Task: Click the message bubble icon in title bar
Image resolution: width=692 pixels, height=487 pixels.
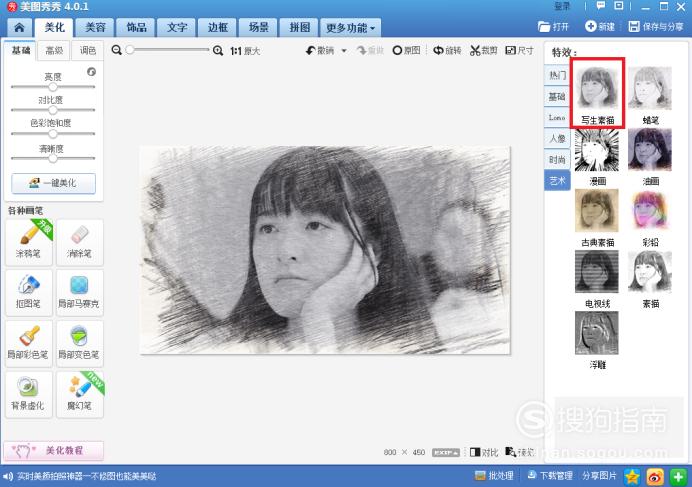Action: pyautogui.click(x=601, y=6)
